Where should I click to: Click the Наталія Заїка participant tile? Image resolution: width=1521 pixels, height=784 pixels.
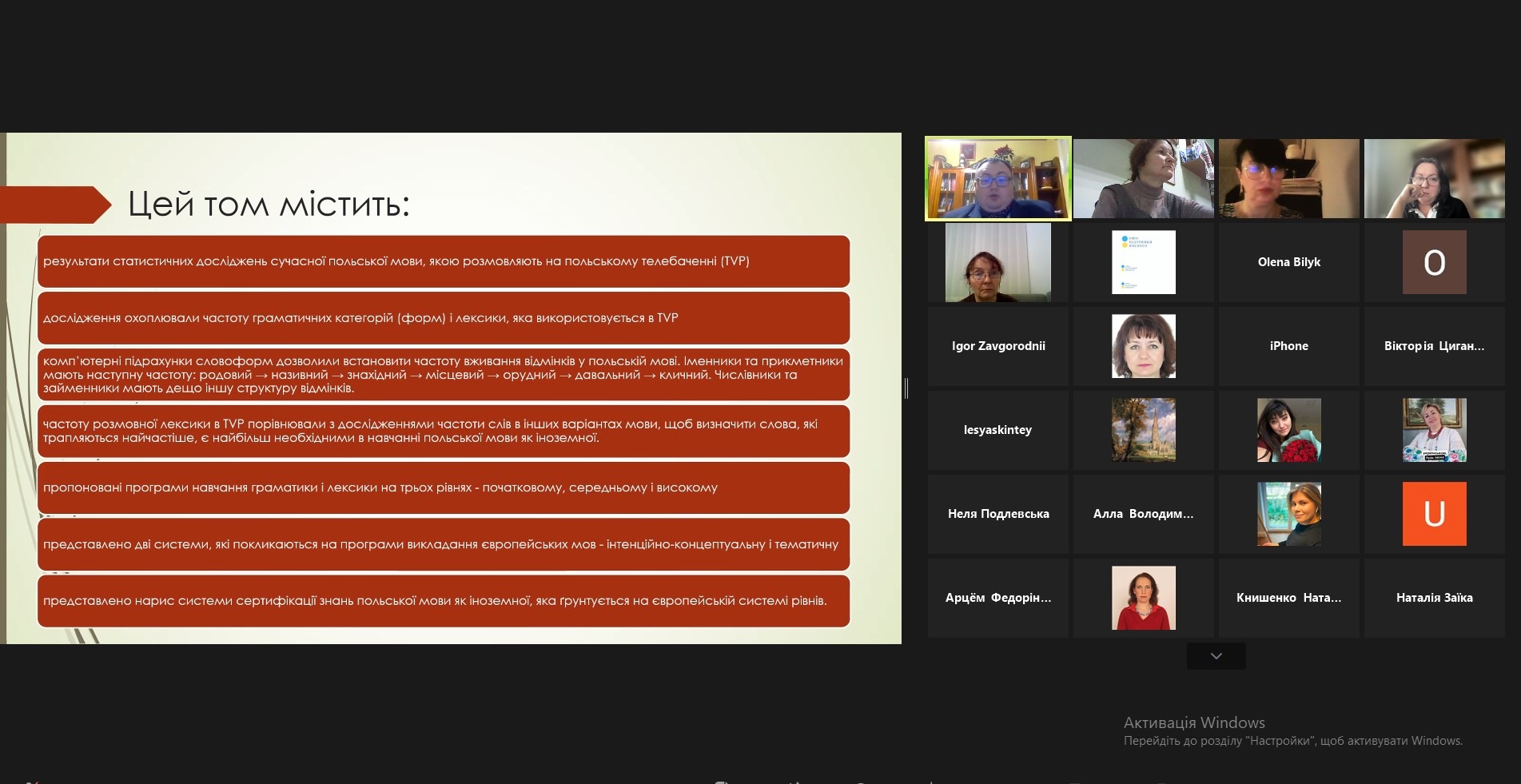(1434, 598)
